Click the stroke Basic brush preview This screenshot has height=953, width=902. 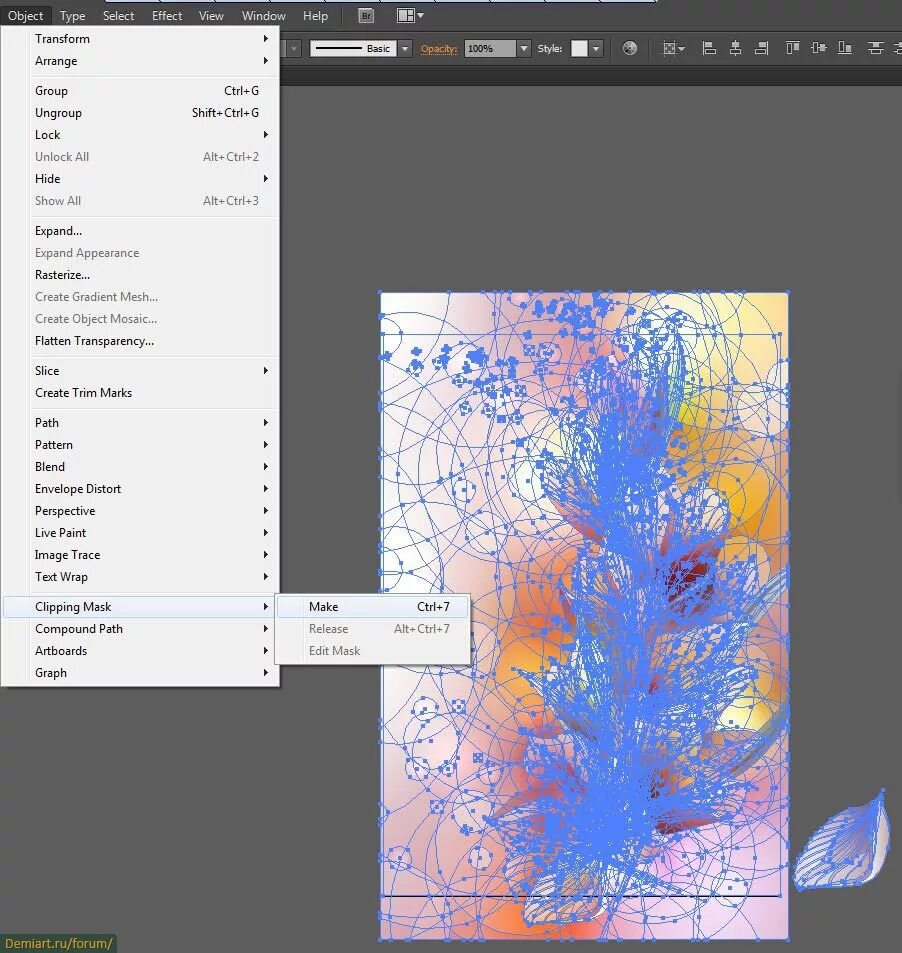pos(354,49)
